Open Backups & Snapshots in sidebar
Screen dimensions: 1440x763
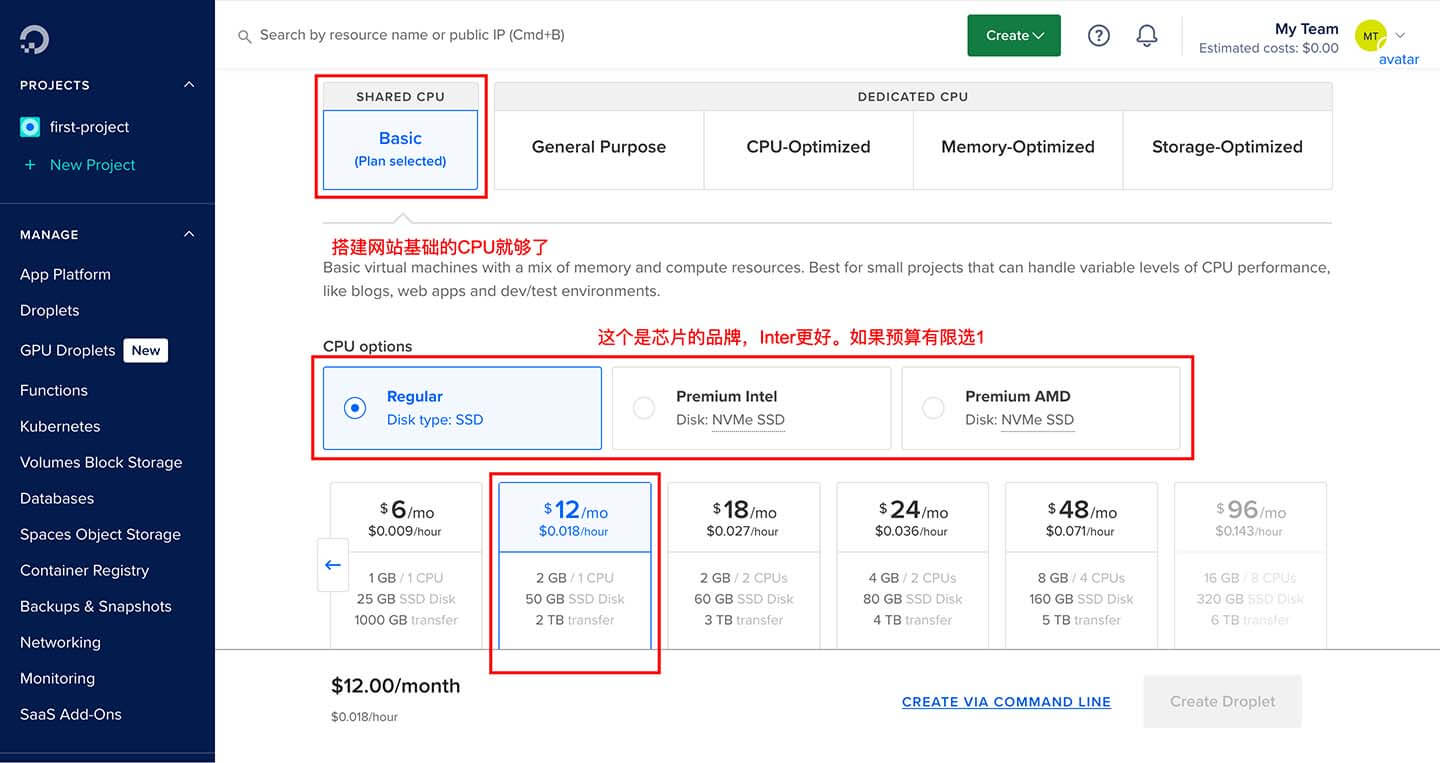[x=95, y=606]
